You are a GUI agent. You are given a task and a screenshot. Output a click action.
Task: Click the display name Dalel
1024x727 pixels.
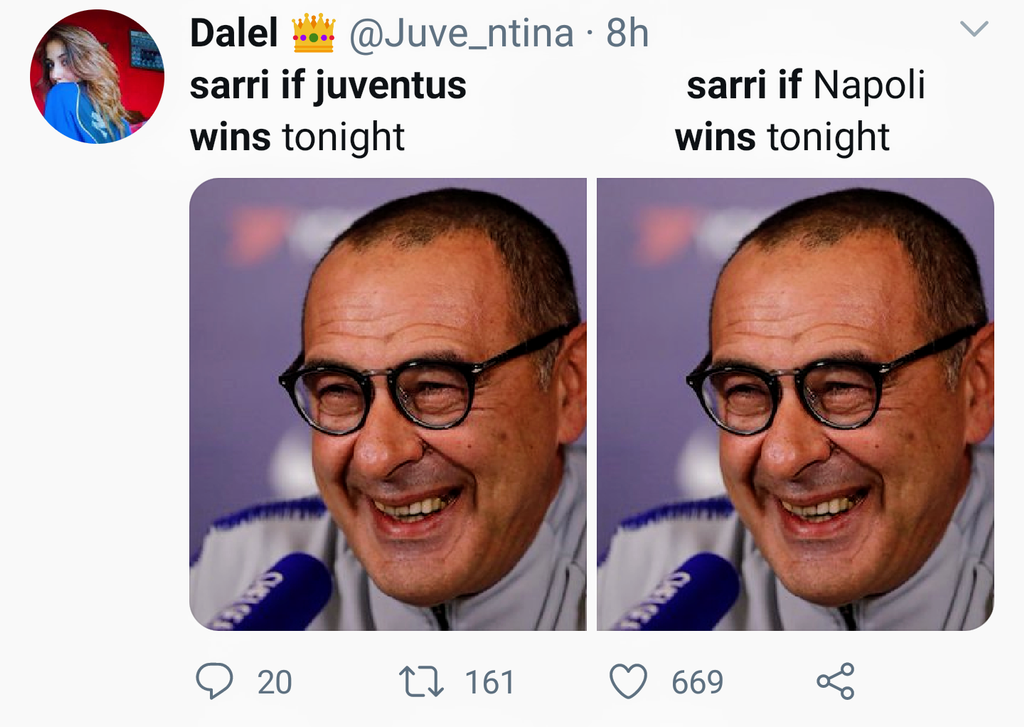(234, 34)
